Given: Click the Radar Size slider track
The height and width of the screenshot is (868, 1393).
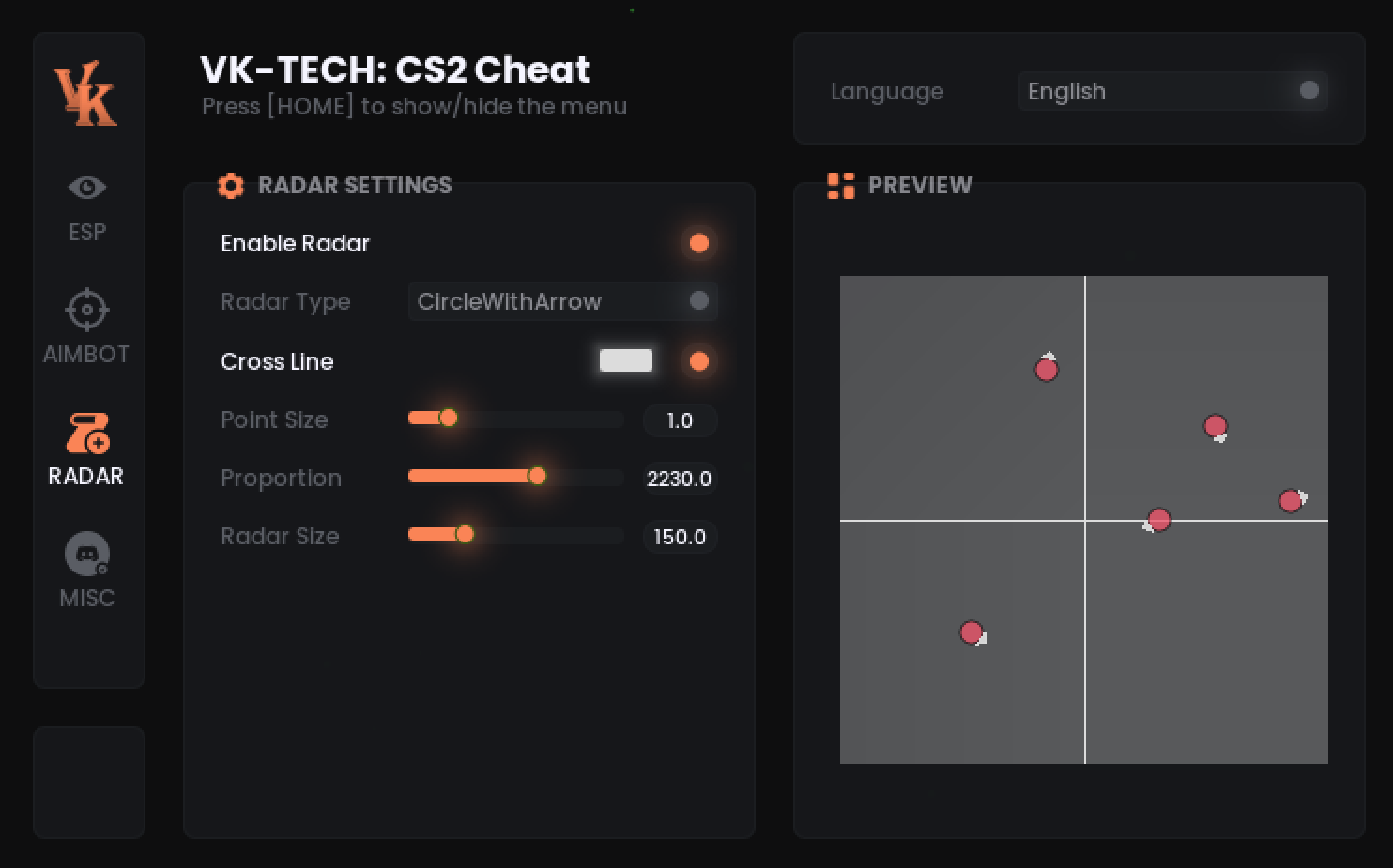Looking at the screenshot, I should tap(515, 535).
